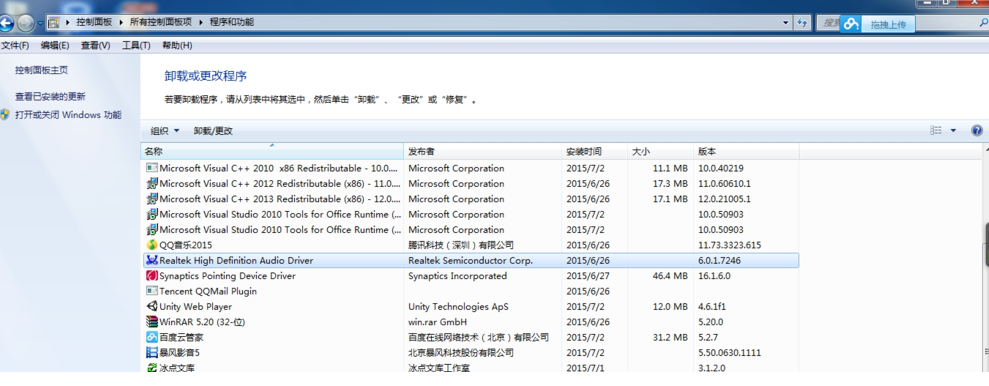Select Tencent QQMail Plugin name
The width and height of the screenshot is (989, 386).
pos(208,291)
